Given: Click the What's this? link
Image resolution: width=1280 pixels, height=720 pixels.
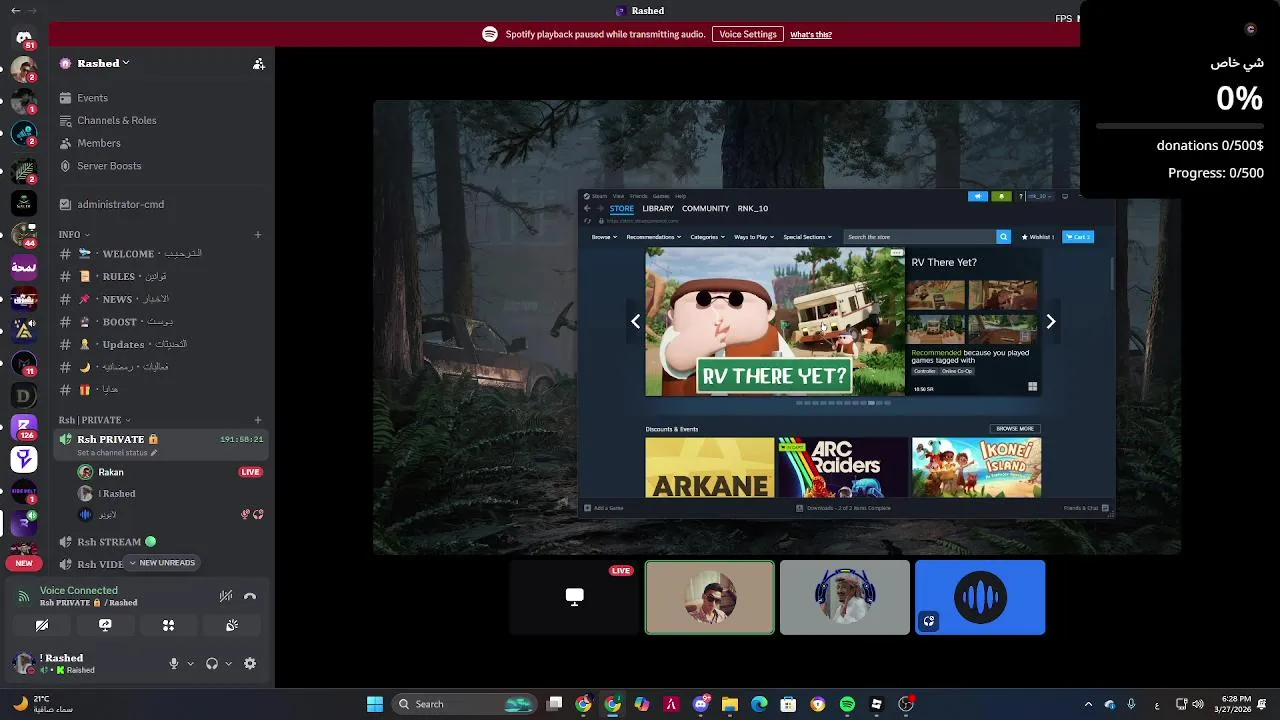Looking at the screenshot, I should point(811,35).
